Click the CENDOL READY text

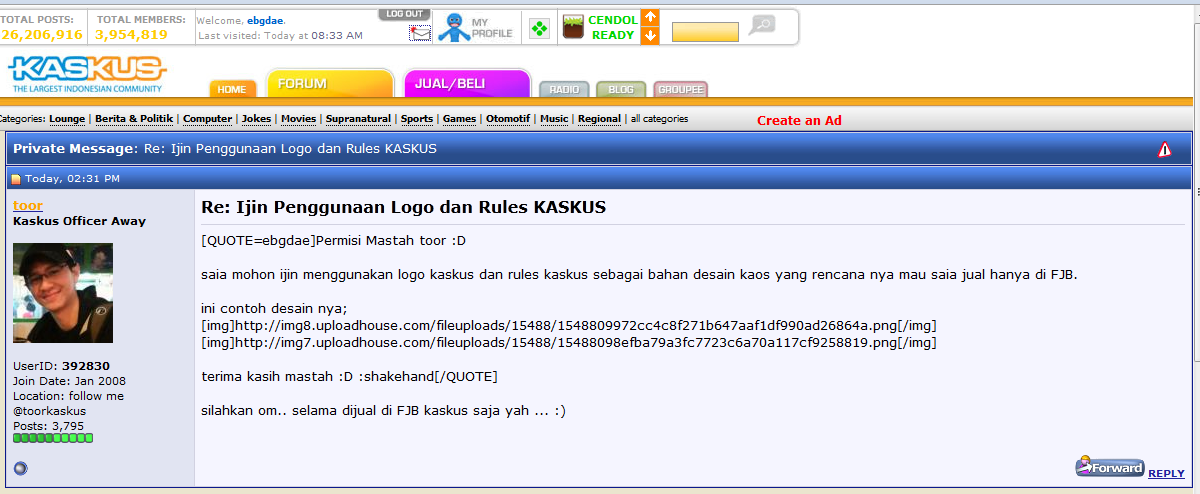click(613, 27)
